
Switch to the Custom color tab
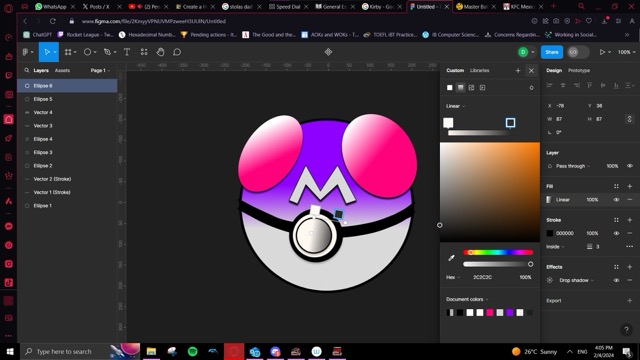[x=455, y=70]
